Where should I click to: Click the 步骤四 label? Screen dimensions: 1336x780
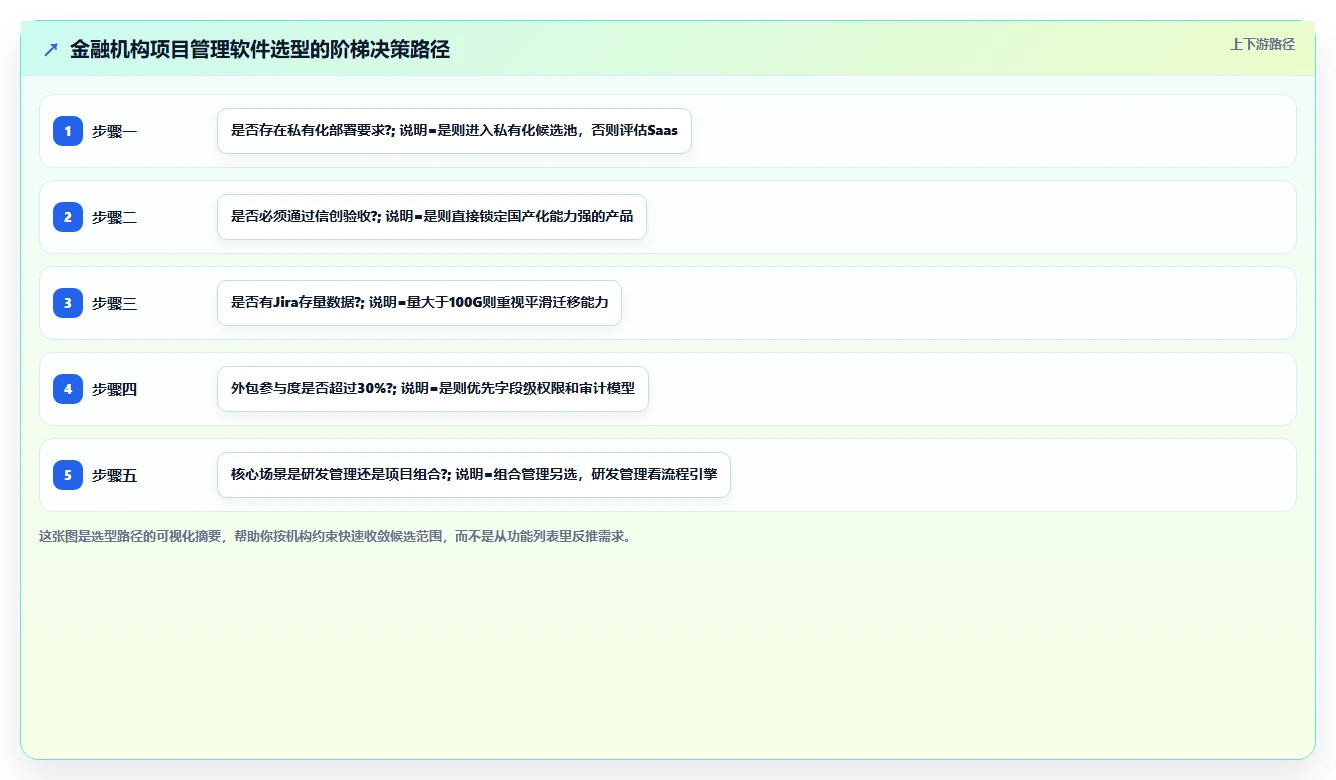click(x=114, y=389)
